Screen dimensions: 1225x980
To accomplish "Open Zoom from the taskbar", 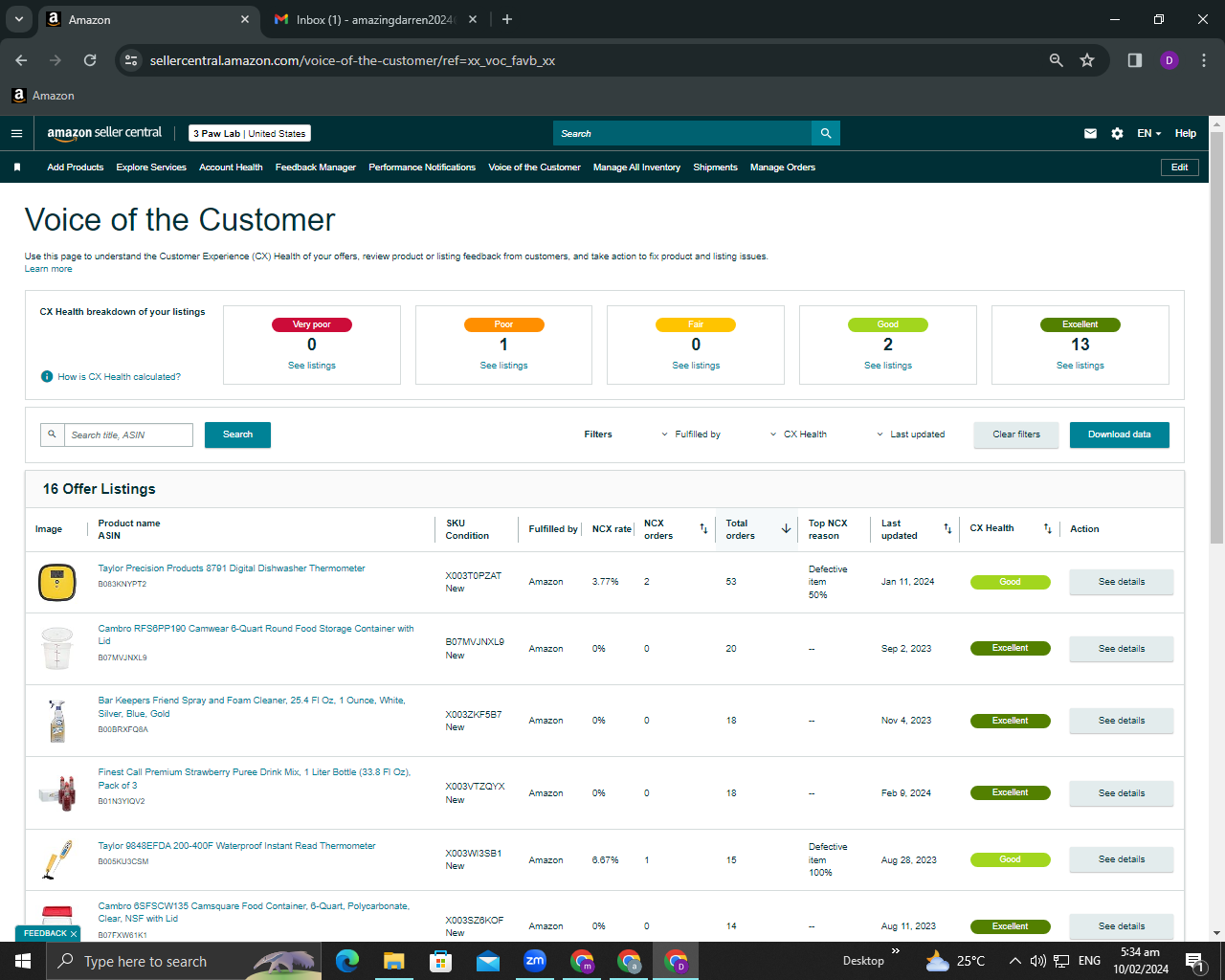I will (x=534, y=961).
